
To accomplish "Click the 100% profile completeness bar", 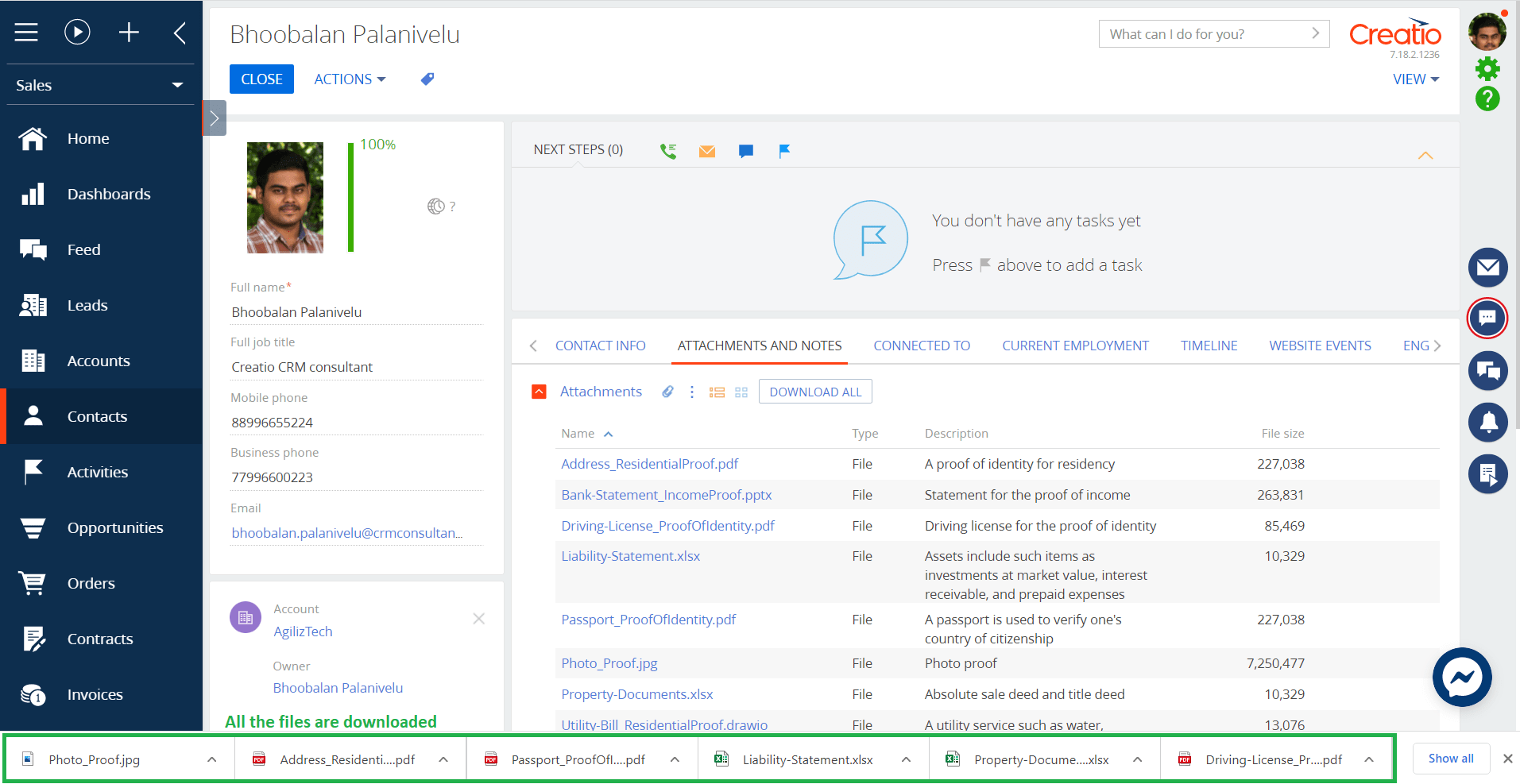I will (x=350, y=199).
